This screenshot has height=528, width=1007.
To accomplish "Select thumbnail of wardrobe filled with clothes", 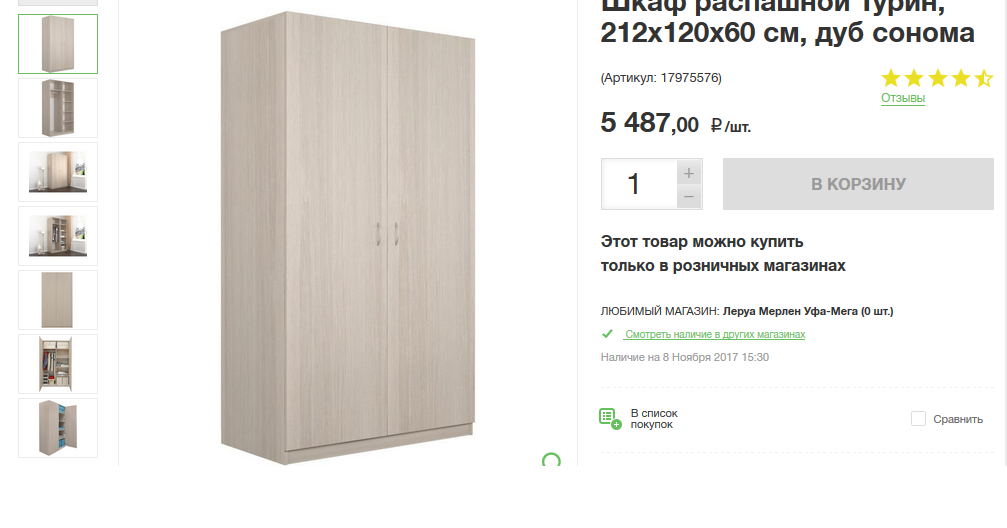I will pos(58,364).
